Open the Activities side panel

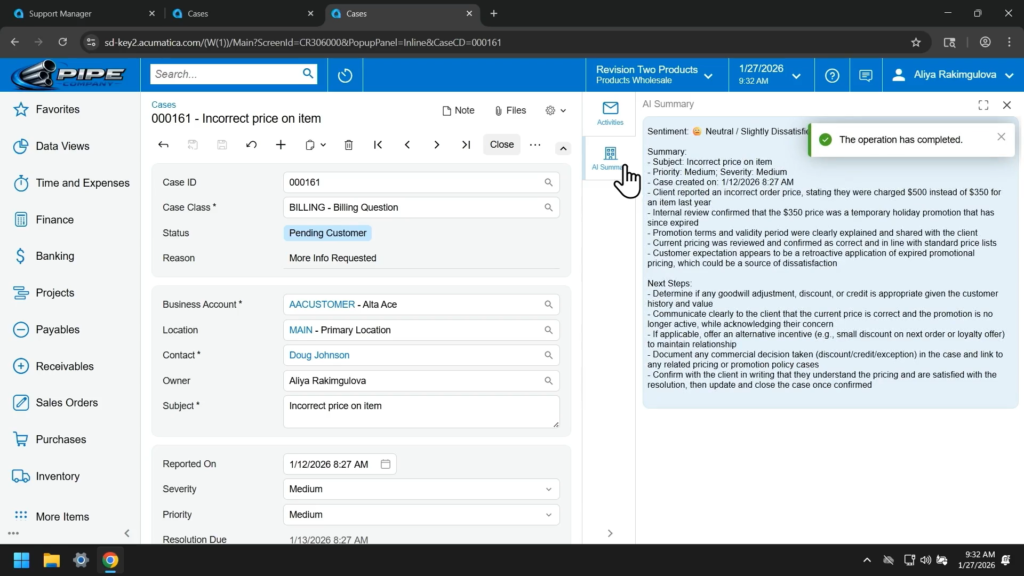pos(610,113)
